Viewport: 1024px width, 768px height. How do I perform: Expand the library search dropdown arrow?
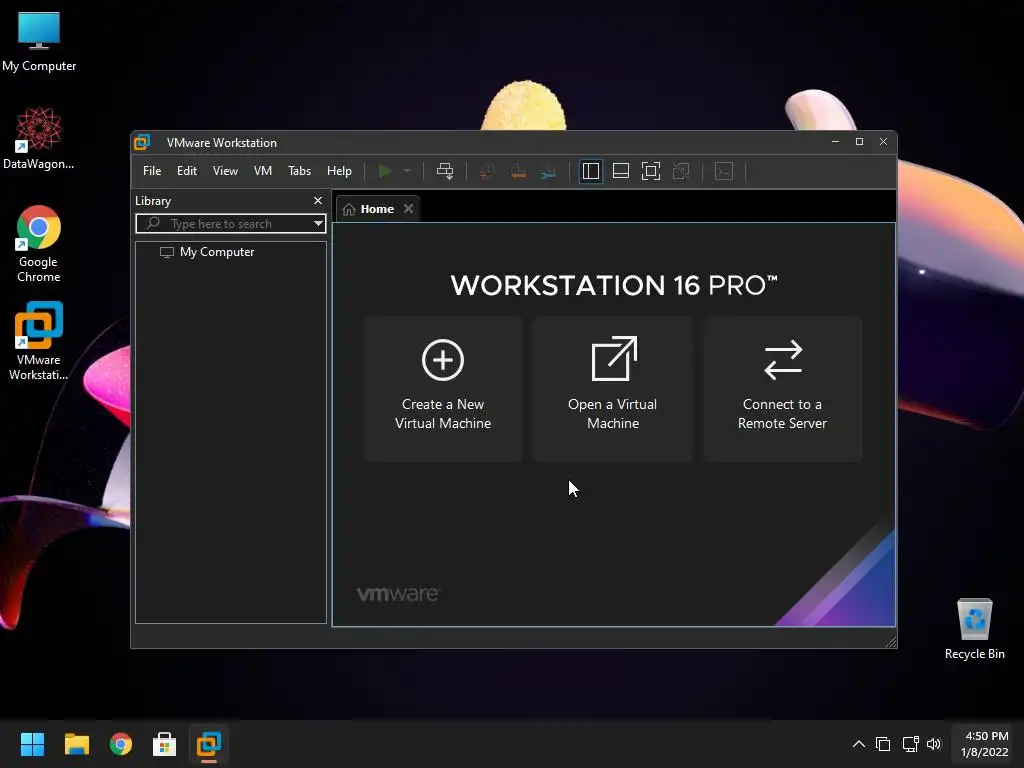click(x=318, y=224)
